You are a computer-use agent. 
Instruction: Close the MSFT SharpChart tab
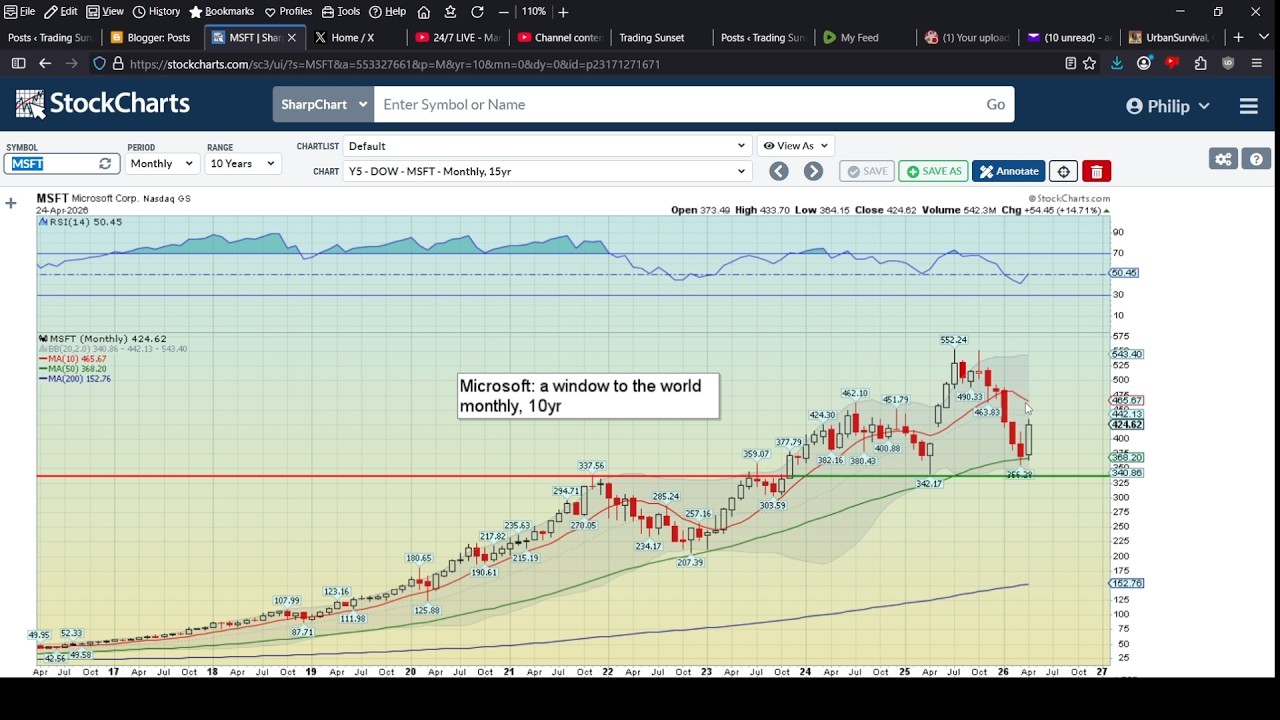(x=292, y=38)
